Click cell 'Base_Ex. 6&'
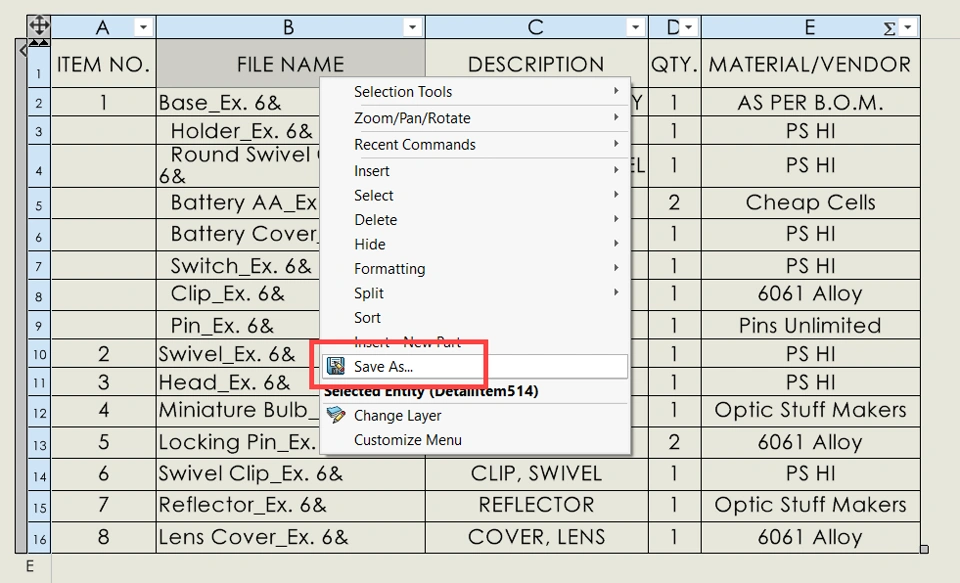960x583 pixels. 239,102
